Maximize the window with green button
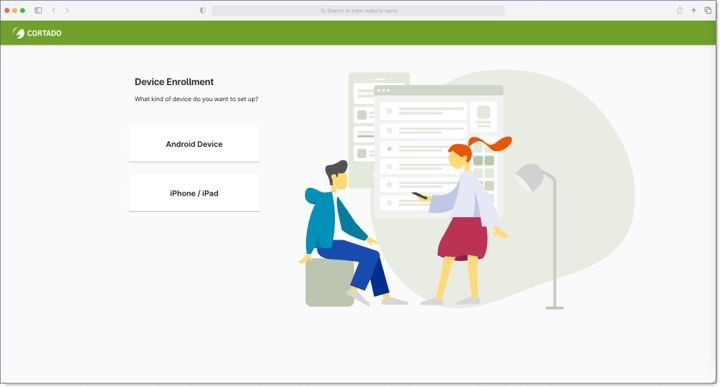Screen dimensions: 720x387 (22, 10)
